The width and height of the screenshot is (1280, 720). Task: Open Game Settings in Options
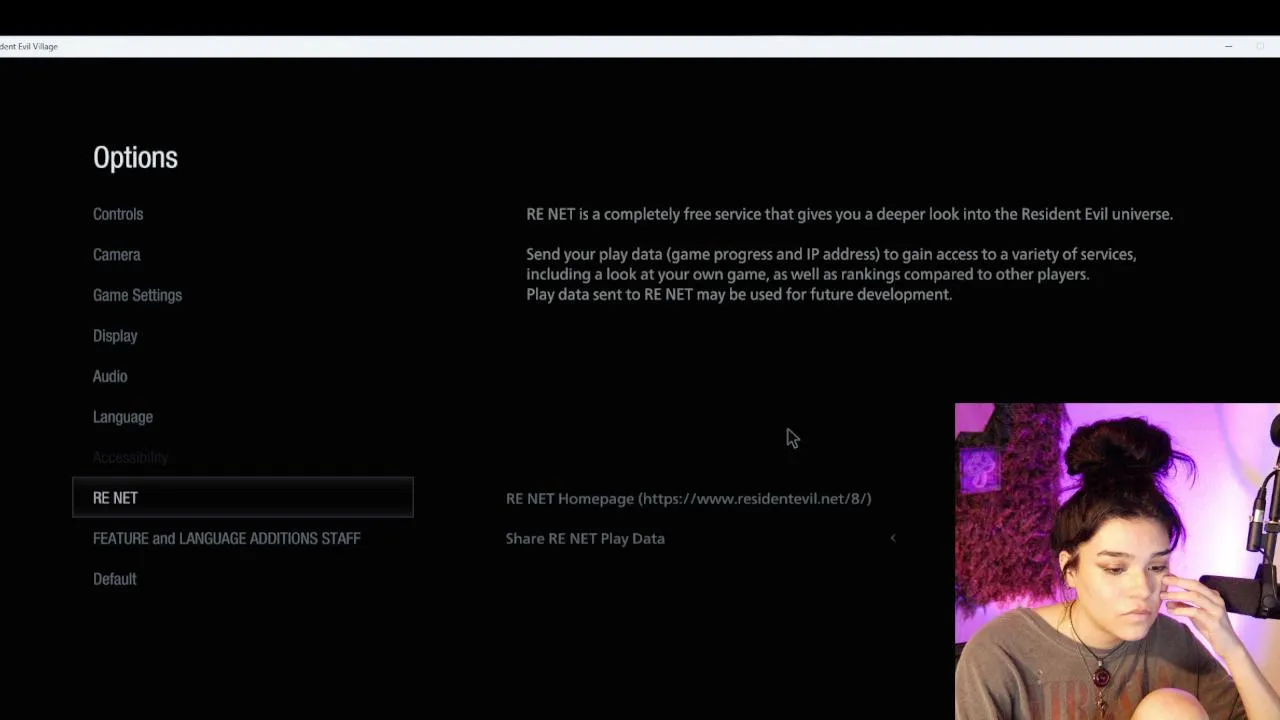(x=137, y=295)
